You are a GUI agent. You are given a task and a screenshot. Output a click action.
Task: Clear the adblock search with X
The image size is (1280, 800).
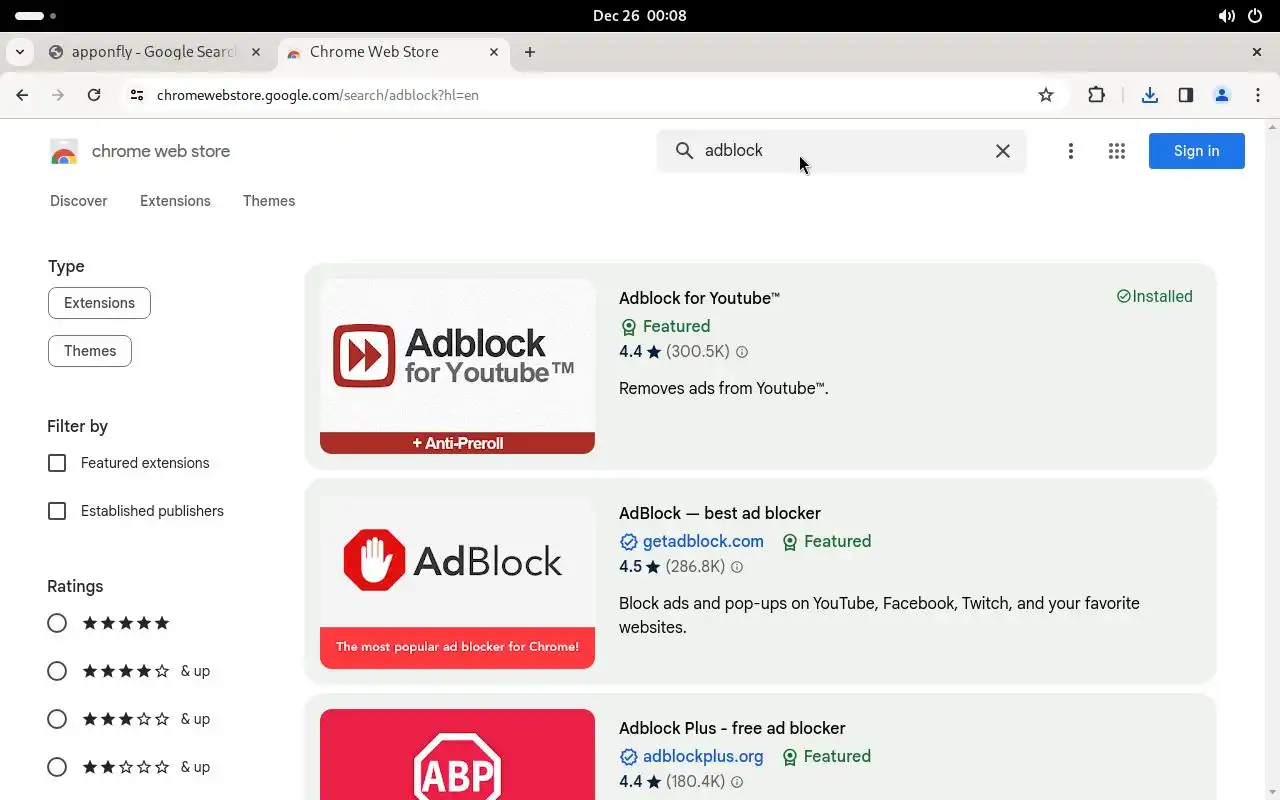[x=1003, y=151]
